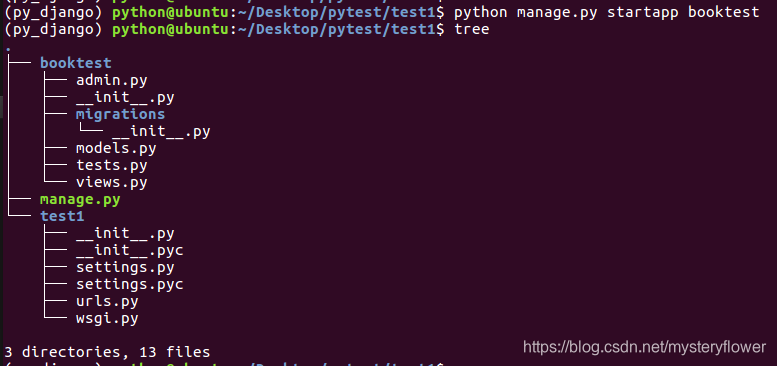Select the booktest directory name
Screen dimensions: 777x366
click(x=76, y=63)
